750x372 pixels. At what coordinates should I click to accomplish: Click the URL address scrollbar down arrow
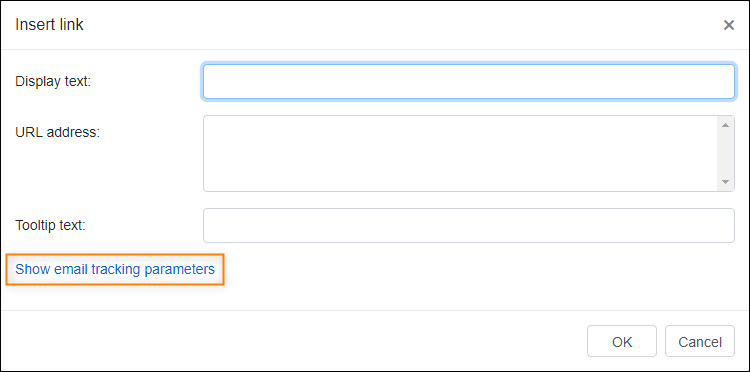[725, 182]
